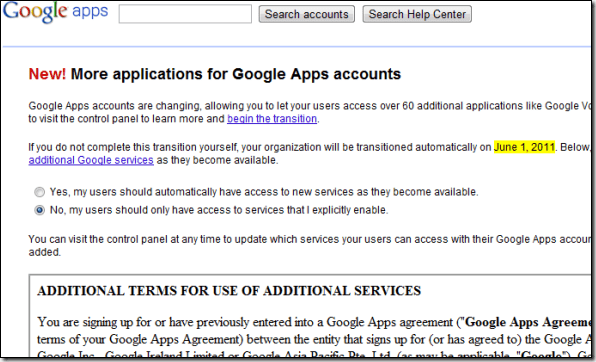Click paragraph starting 'Google Apps accounts are changing'
The height and width of the screenshot is (362, 596).
pos(309,112)
